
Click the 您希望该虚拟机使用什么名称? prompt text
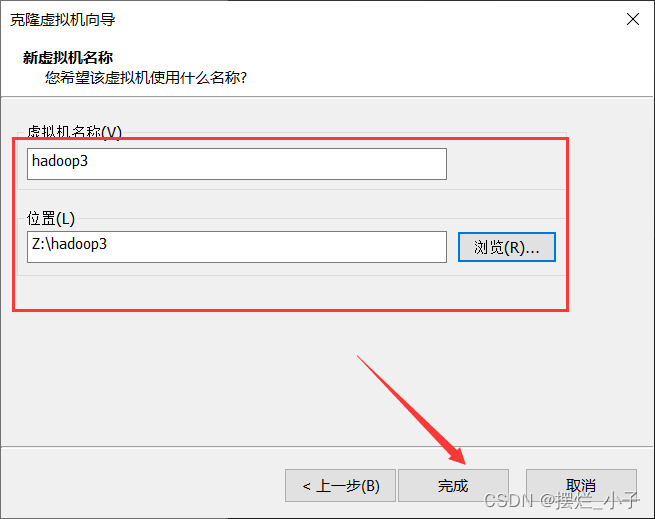point(146,78)
